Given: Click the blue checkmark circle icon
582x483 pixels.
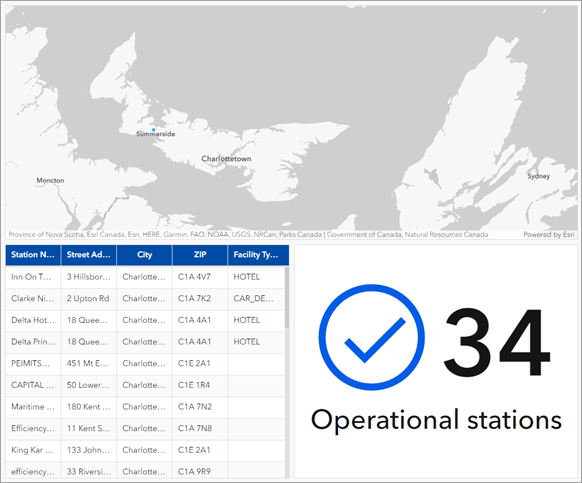Looking at the screenshot, I should point(372,337).
